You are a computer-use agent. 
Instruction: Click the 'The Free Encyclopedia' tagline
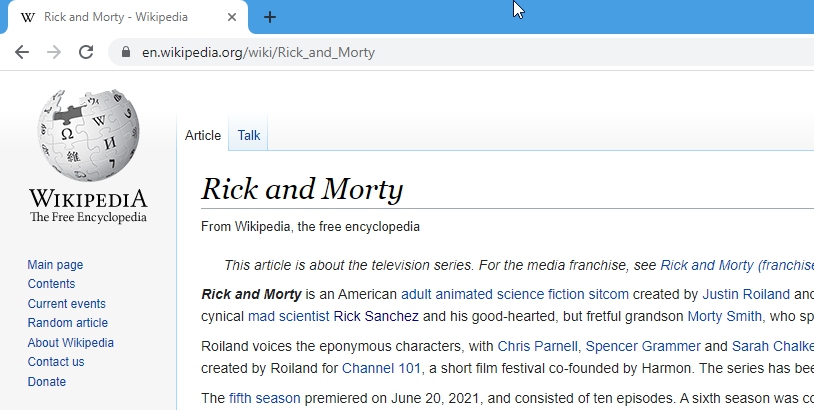coord(88,217)
